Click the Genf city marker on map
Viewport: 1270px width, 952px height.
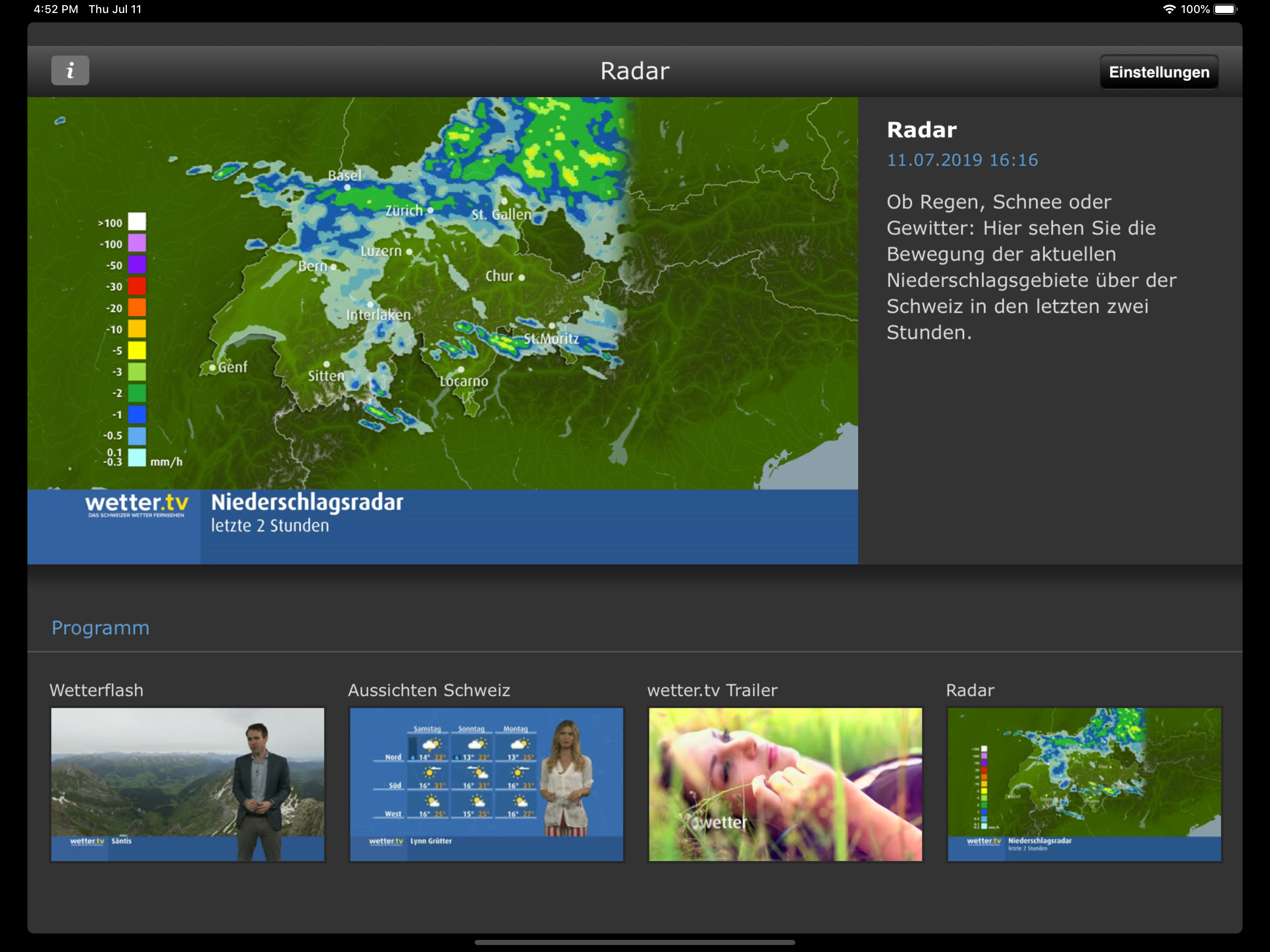[212, 368]
